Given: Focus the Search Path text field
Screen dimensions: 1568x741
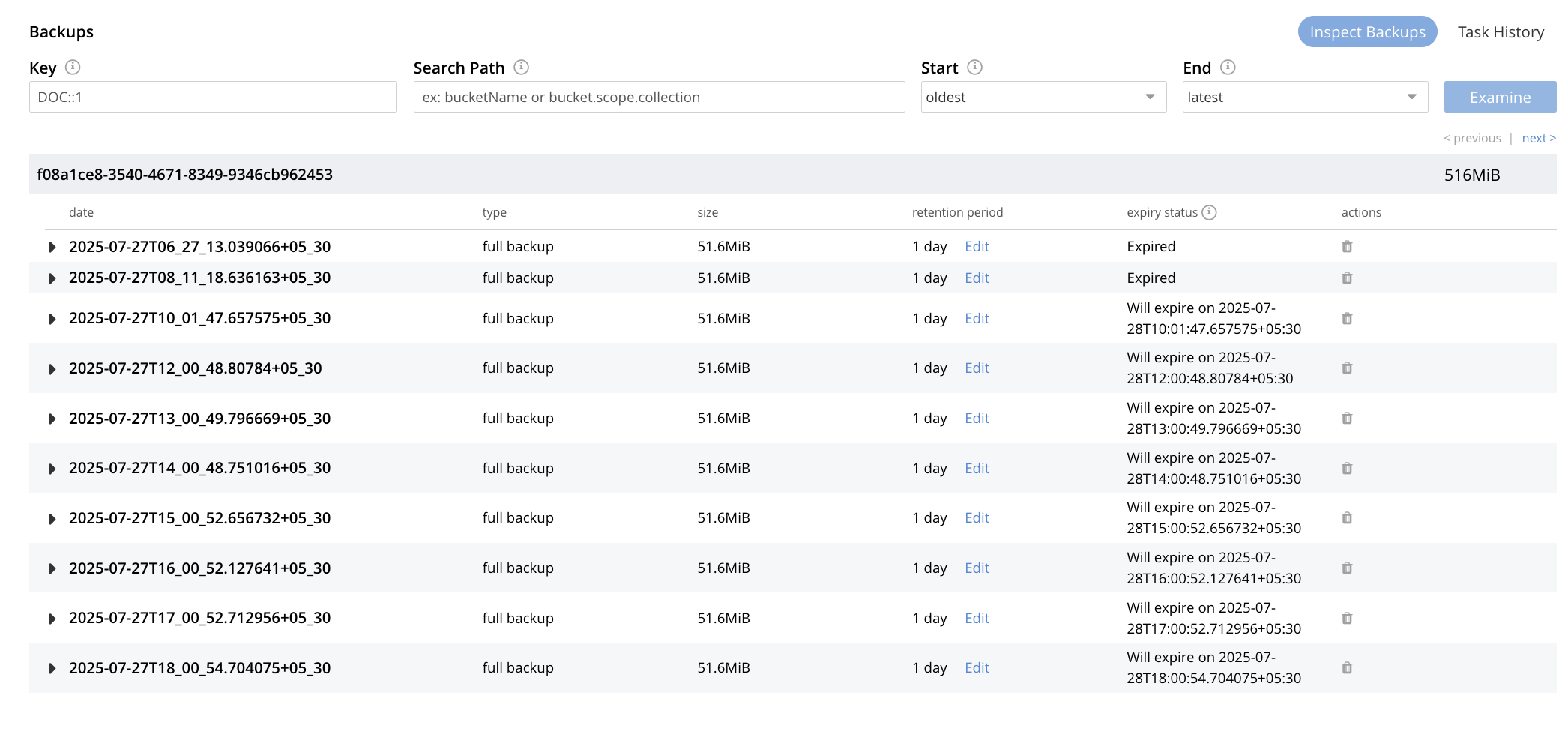Looking at the screenshot, I should pos(658,97).
